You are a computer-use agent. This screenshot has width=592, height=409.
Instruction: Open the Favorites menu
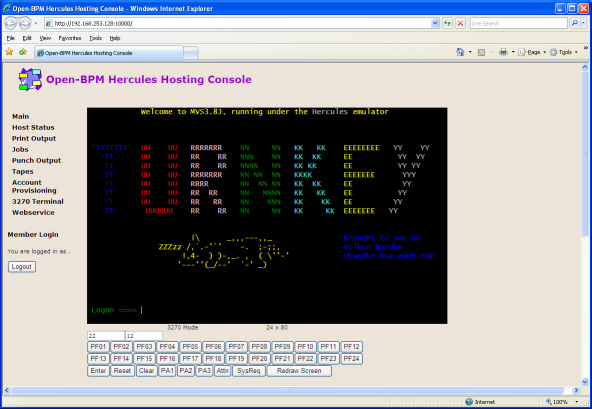click(x=70, y=38)
